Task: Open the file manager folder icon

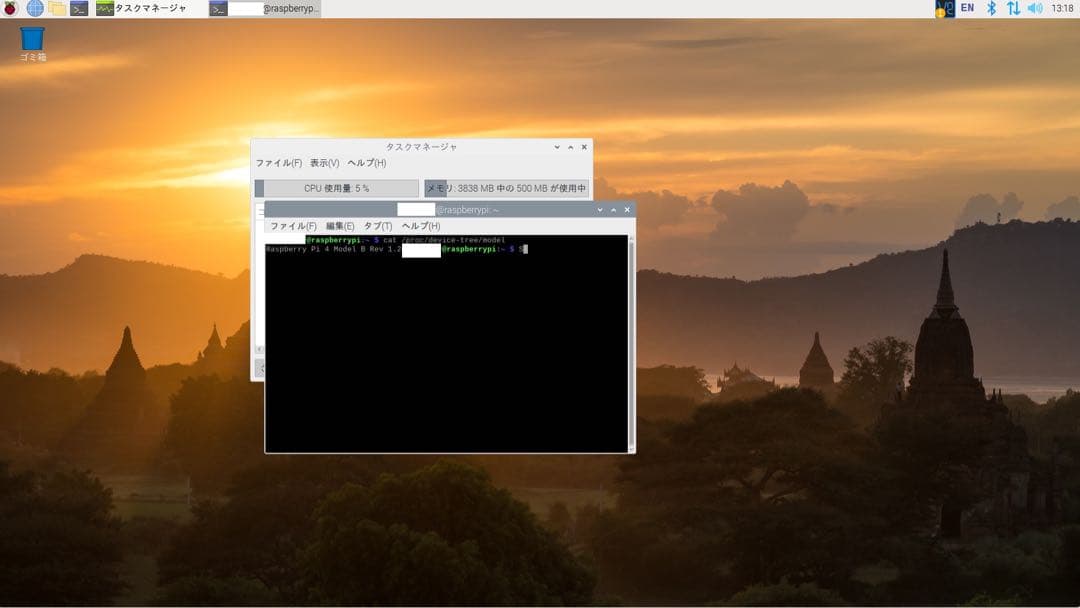Action: 58,8
